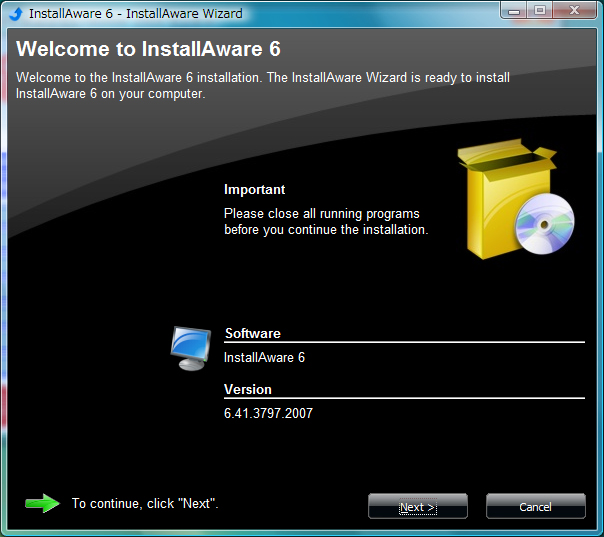Click the window title 'InstallAware 6 - InstallAware Wizard'
This screenshot has width=604, height=537.
pyautogui.click(x=136, y=13)
